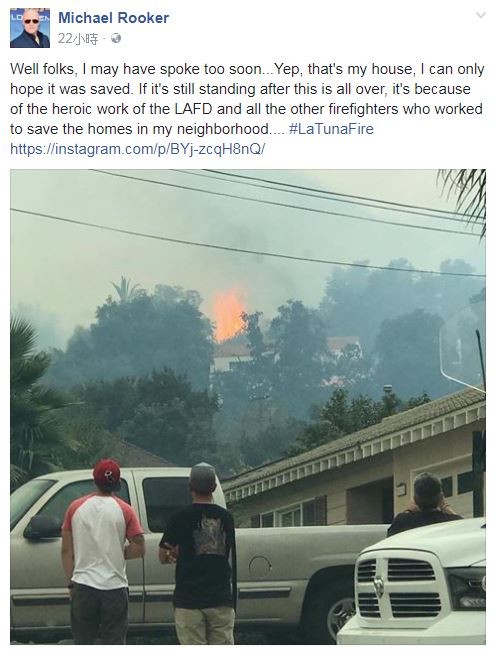
Task: Expand the post options chevron
Action: click(x=481, y=15)
